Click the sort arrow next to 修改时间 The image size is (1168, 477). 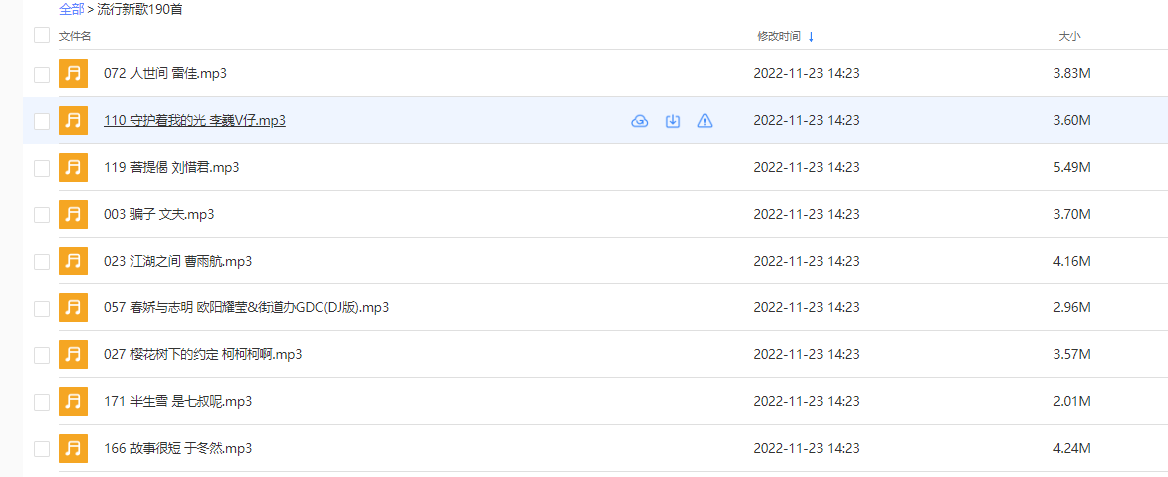point(811,36)
